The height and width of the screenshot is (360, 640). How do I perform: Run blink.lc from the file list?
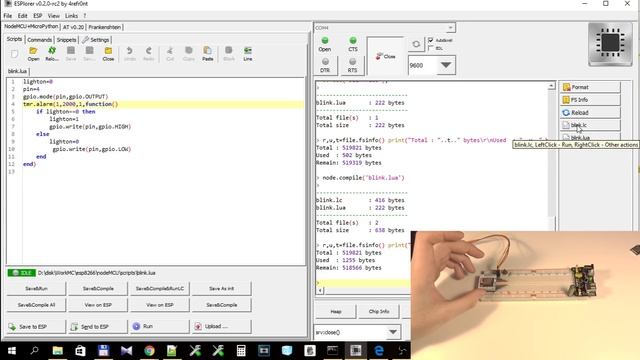590,125
